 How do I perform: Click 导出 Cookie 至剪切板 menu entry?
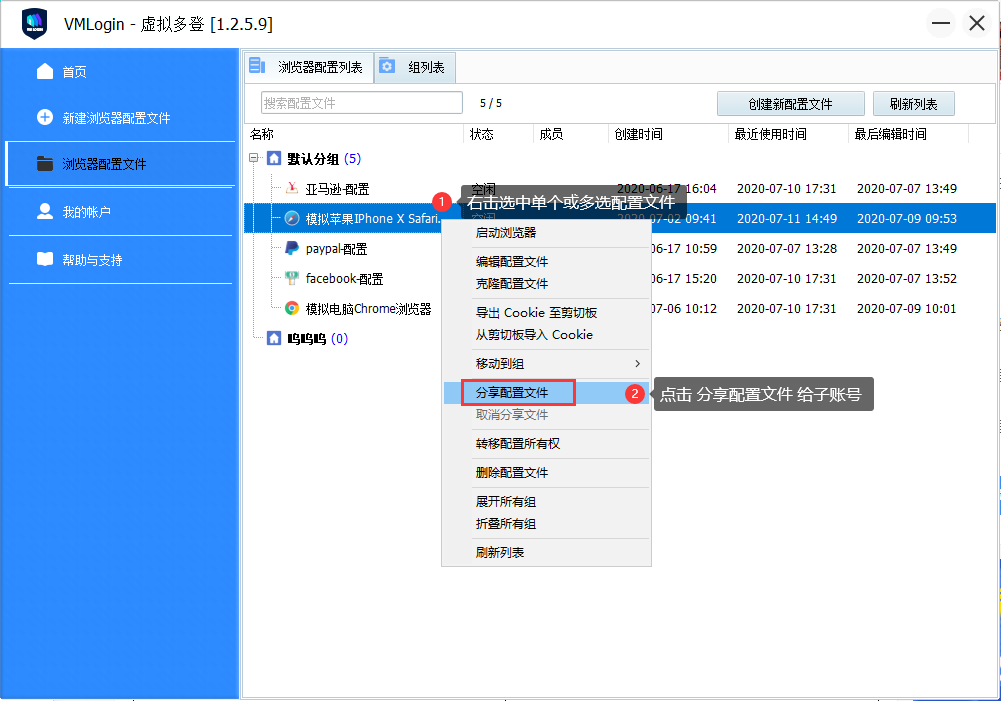(536, 313)
